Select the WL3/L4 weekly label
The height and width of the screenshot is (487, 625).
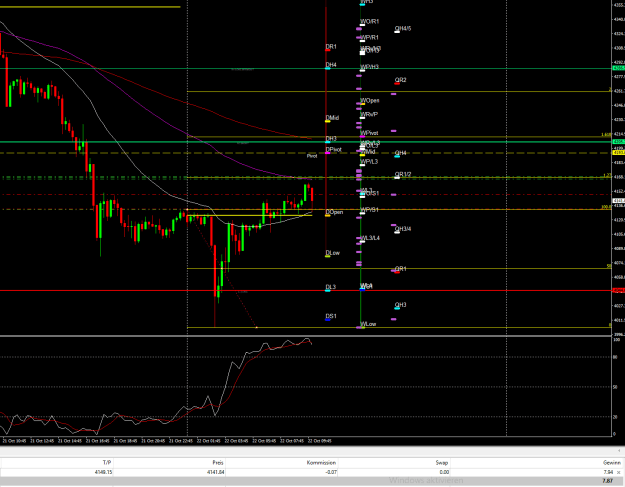coord(370,238)
